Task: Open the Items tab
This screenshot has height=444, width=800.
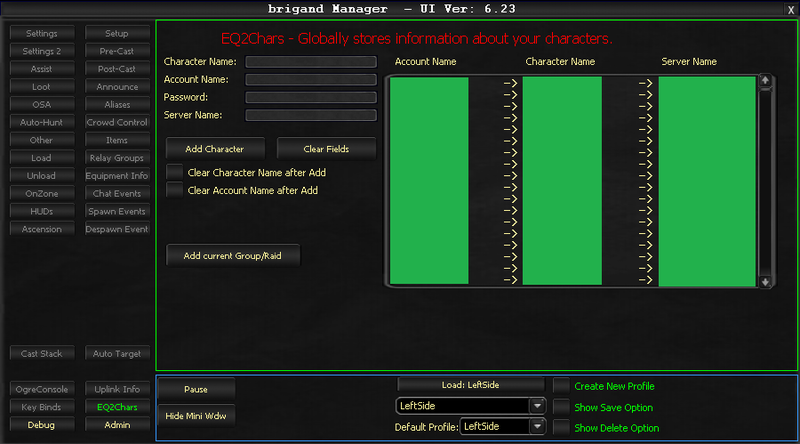Action: point(117,140)
